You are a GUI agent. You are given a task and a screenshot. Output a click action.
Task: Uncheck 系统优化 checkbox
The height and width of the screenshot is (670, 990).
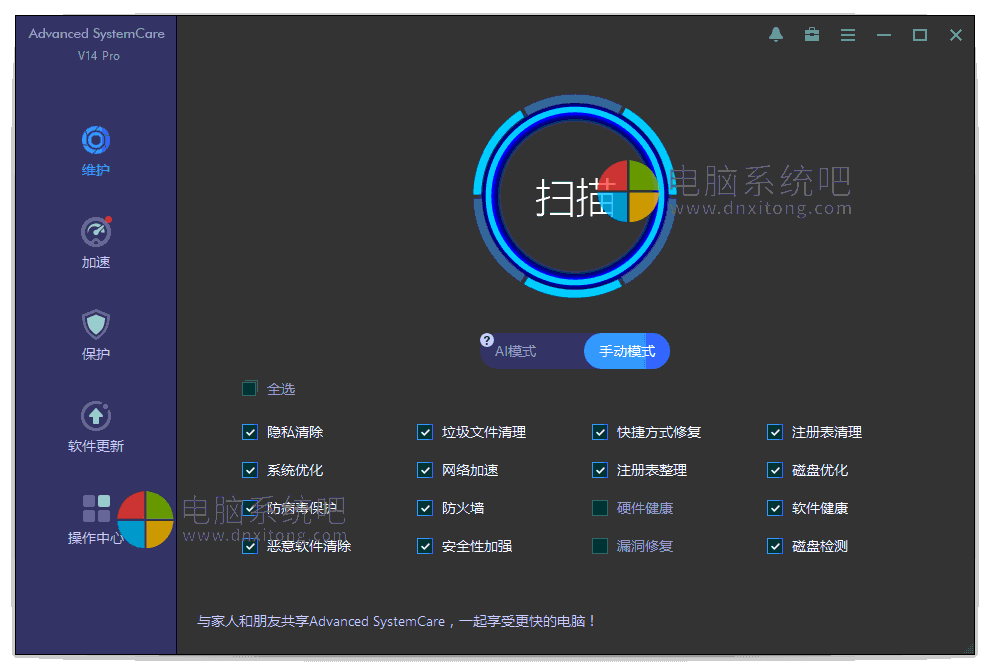pos(250,470)
